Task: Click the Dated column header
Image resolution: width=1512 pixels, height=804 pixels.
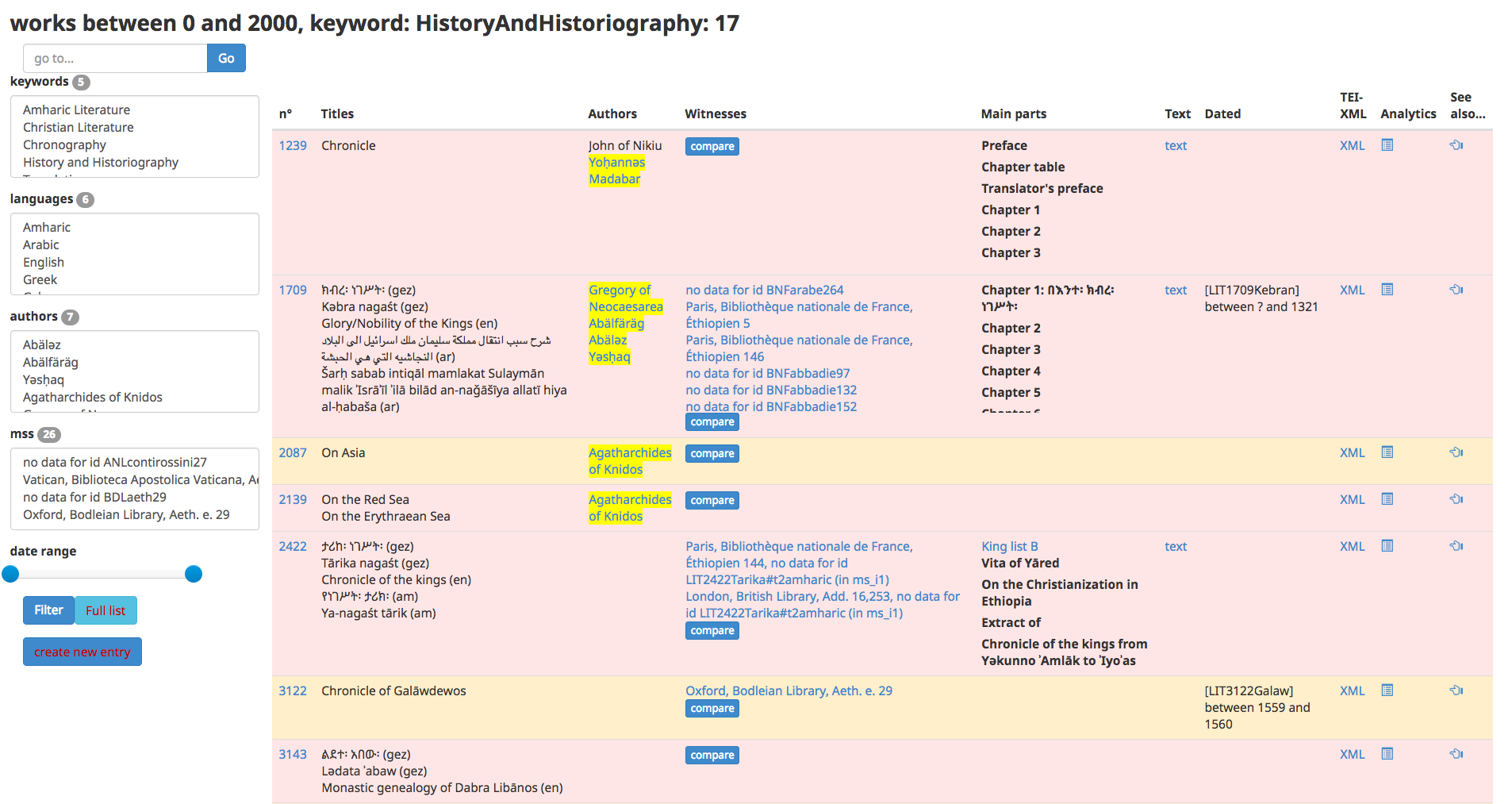Action: [x=1222, y=113]
